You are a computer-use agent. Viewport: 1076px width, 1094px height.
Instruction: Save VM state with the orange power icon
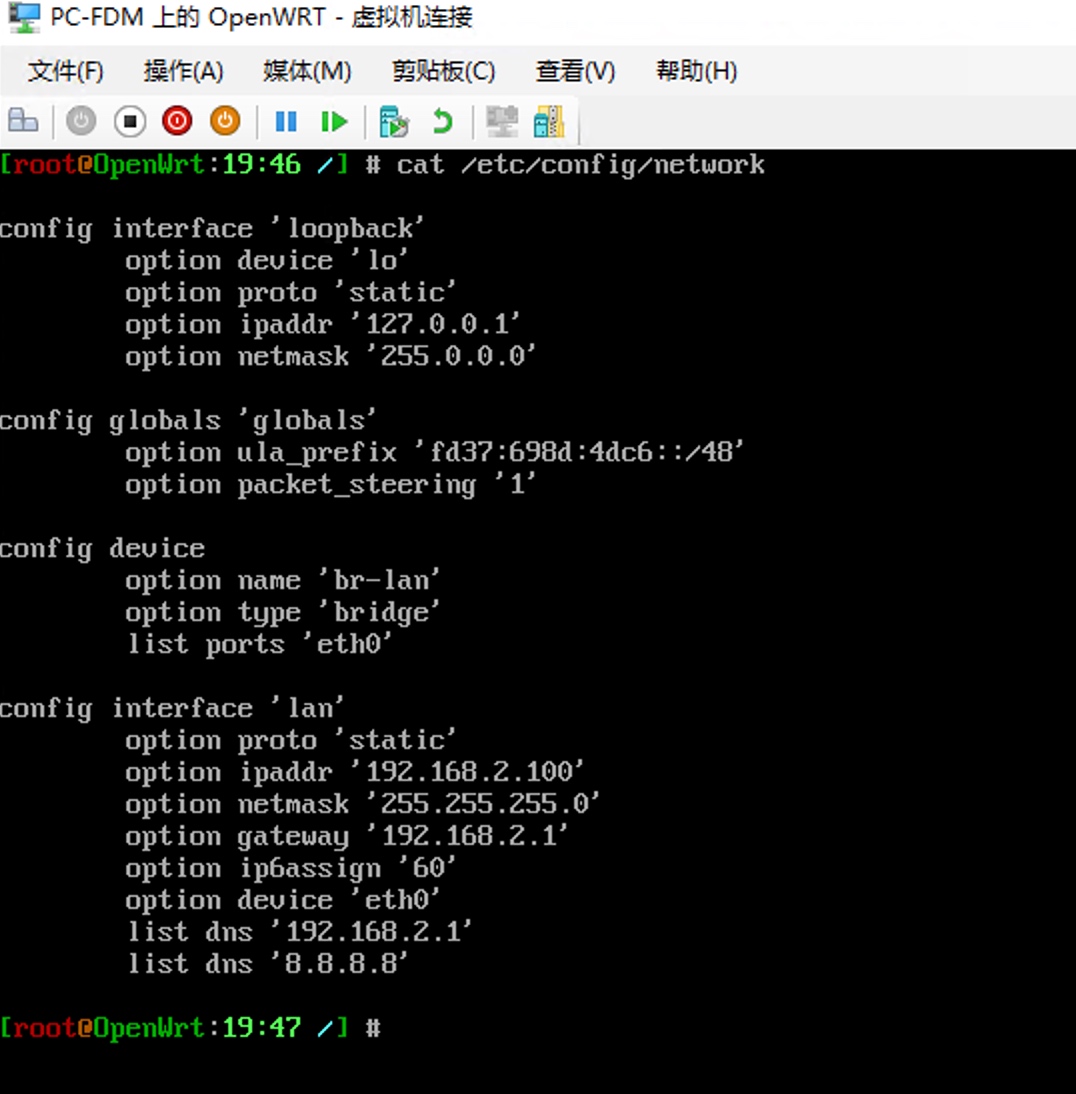click(225, 122)
